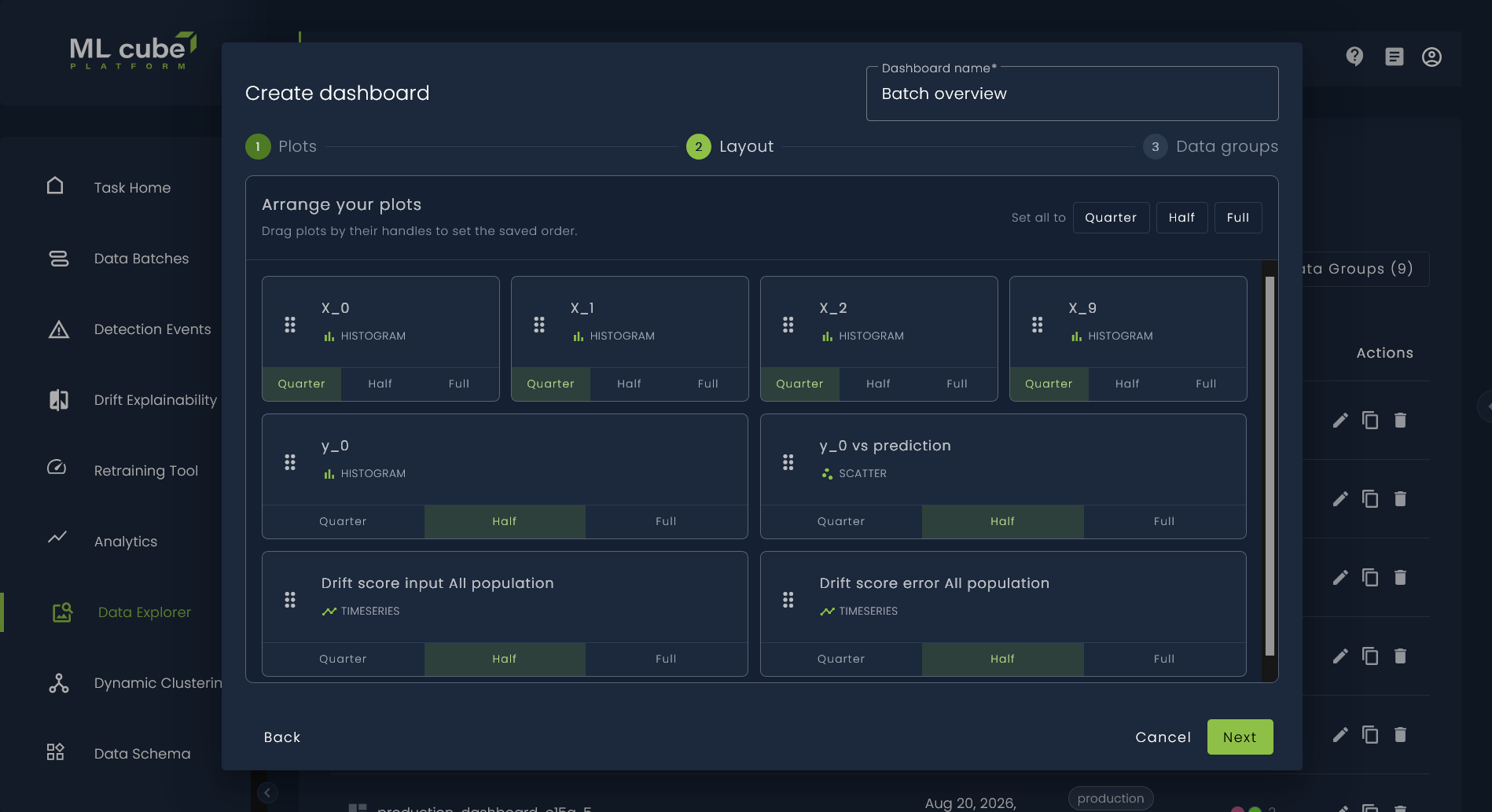Set Drift score input plot to Quarter
Image resolution: width=1492 pixels, height=812 pixels.
[344, 659]
